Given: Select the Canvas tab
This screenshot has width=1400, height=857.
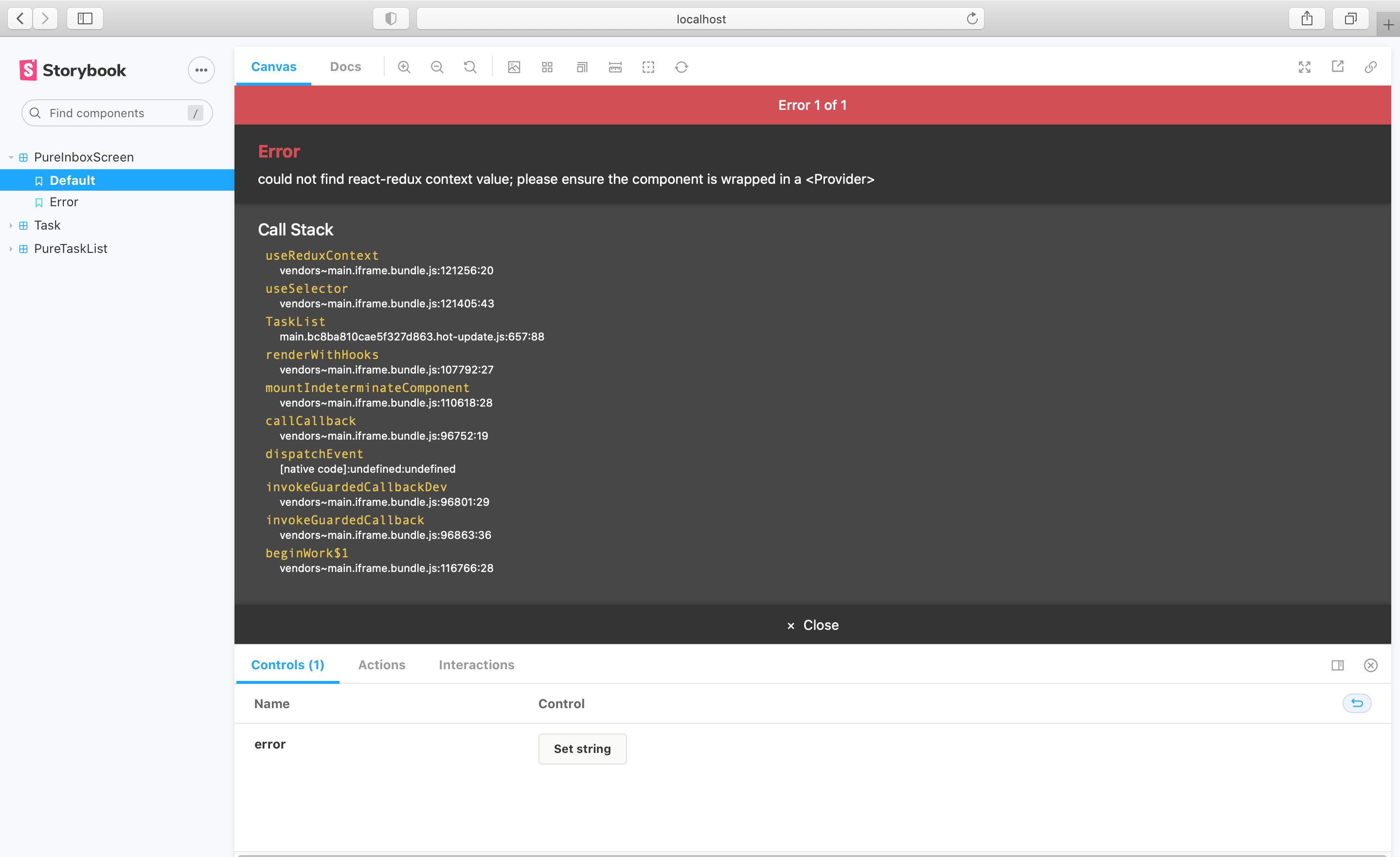Looking at the screenshot, I should coord(274,67).
